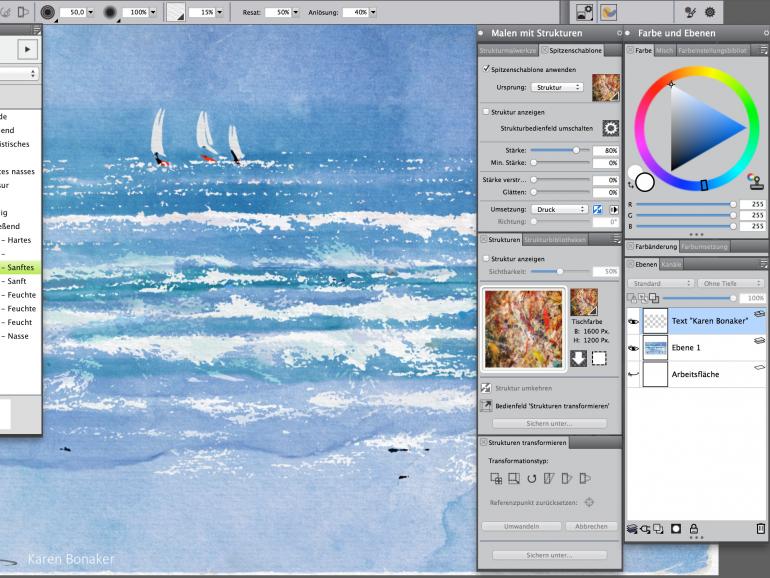Select the Sanftes brush variant in the list
The height and width of the screenshot is (578, 770).
click(x=20, y=267)
